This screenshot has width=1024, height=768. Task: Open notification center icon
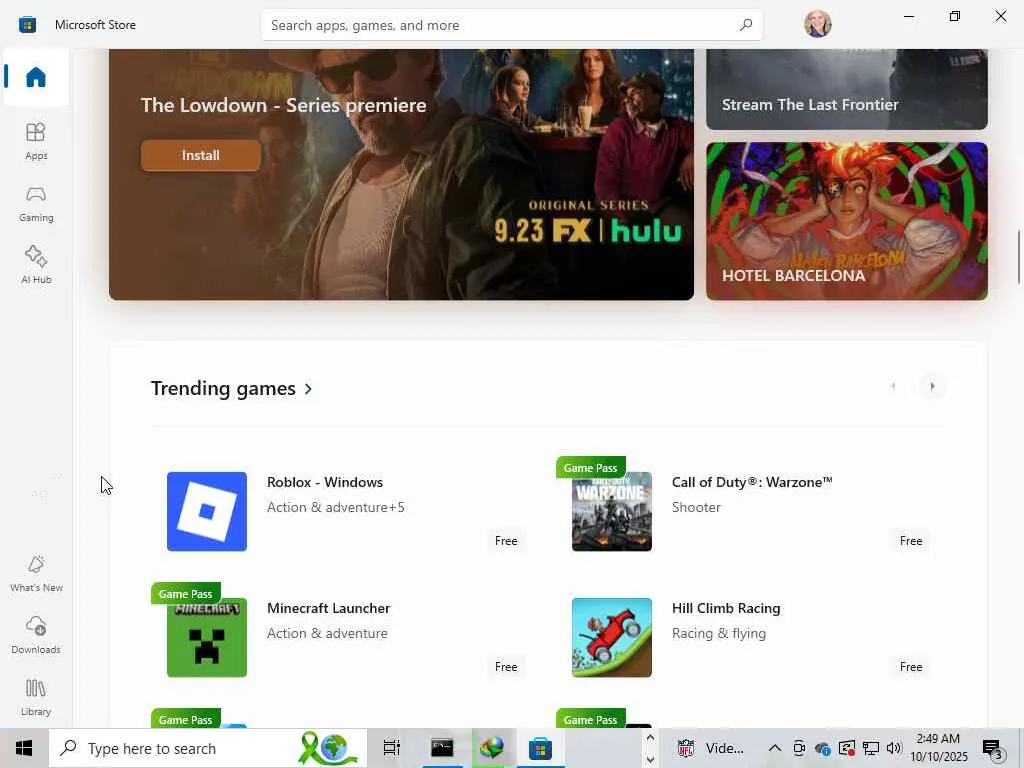click(x=991, y=748)
